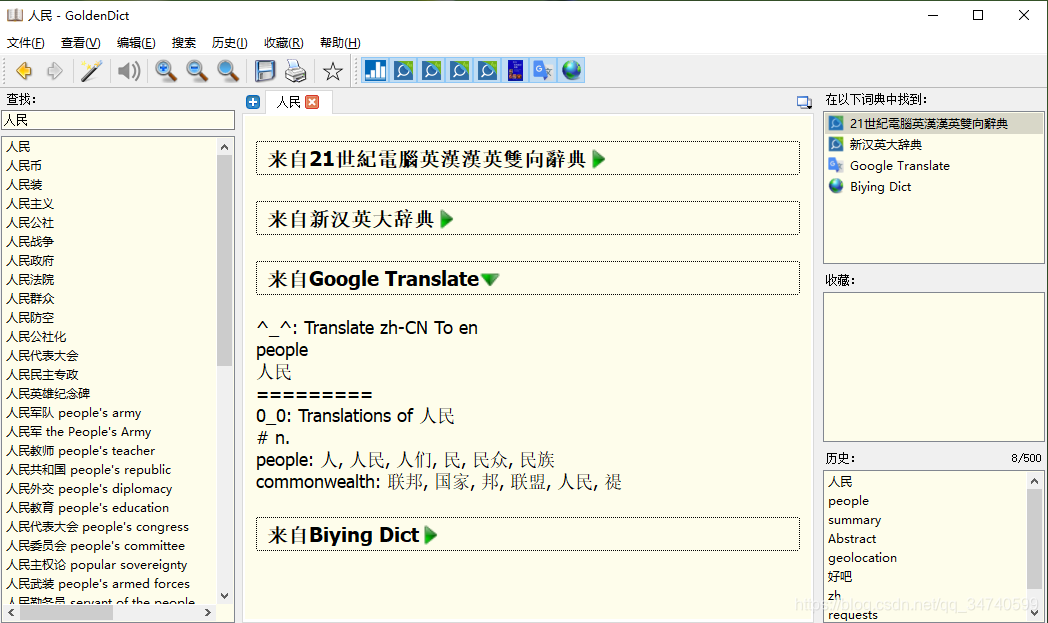Select 21世紀電腦英漢漢英雙向辭典 in found-in list
This screenshot has width=1048, height=623.
point(933,124)
